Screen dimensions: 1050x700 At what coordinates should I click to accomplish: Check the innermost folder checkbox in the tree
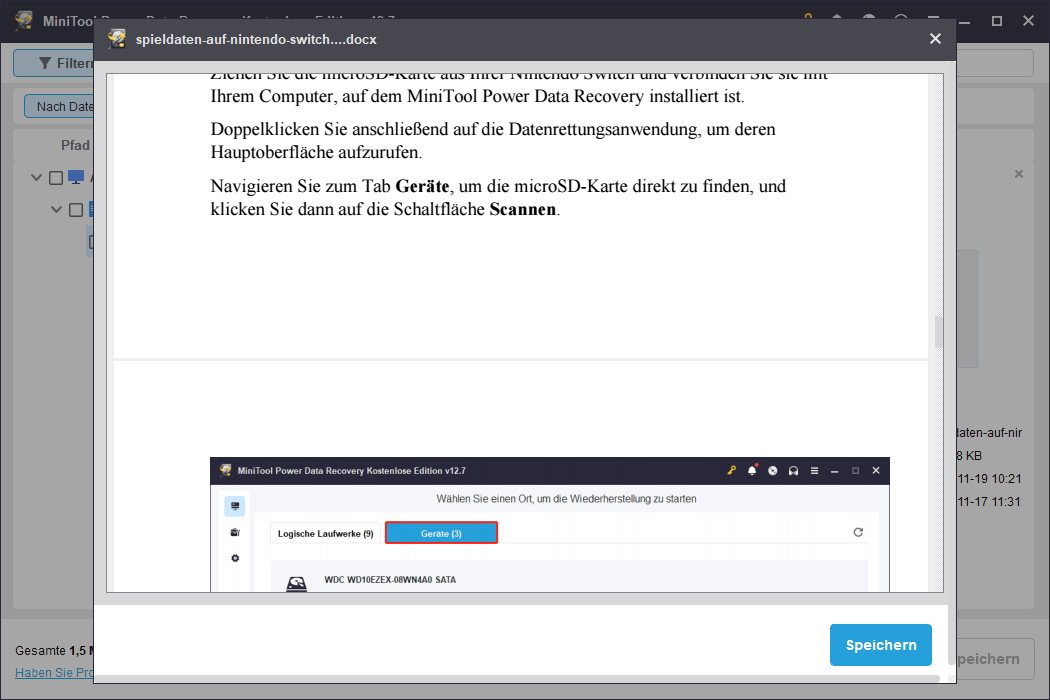pyautogui.click(x=91, y=242)
